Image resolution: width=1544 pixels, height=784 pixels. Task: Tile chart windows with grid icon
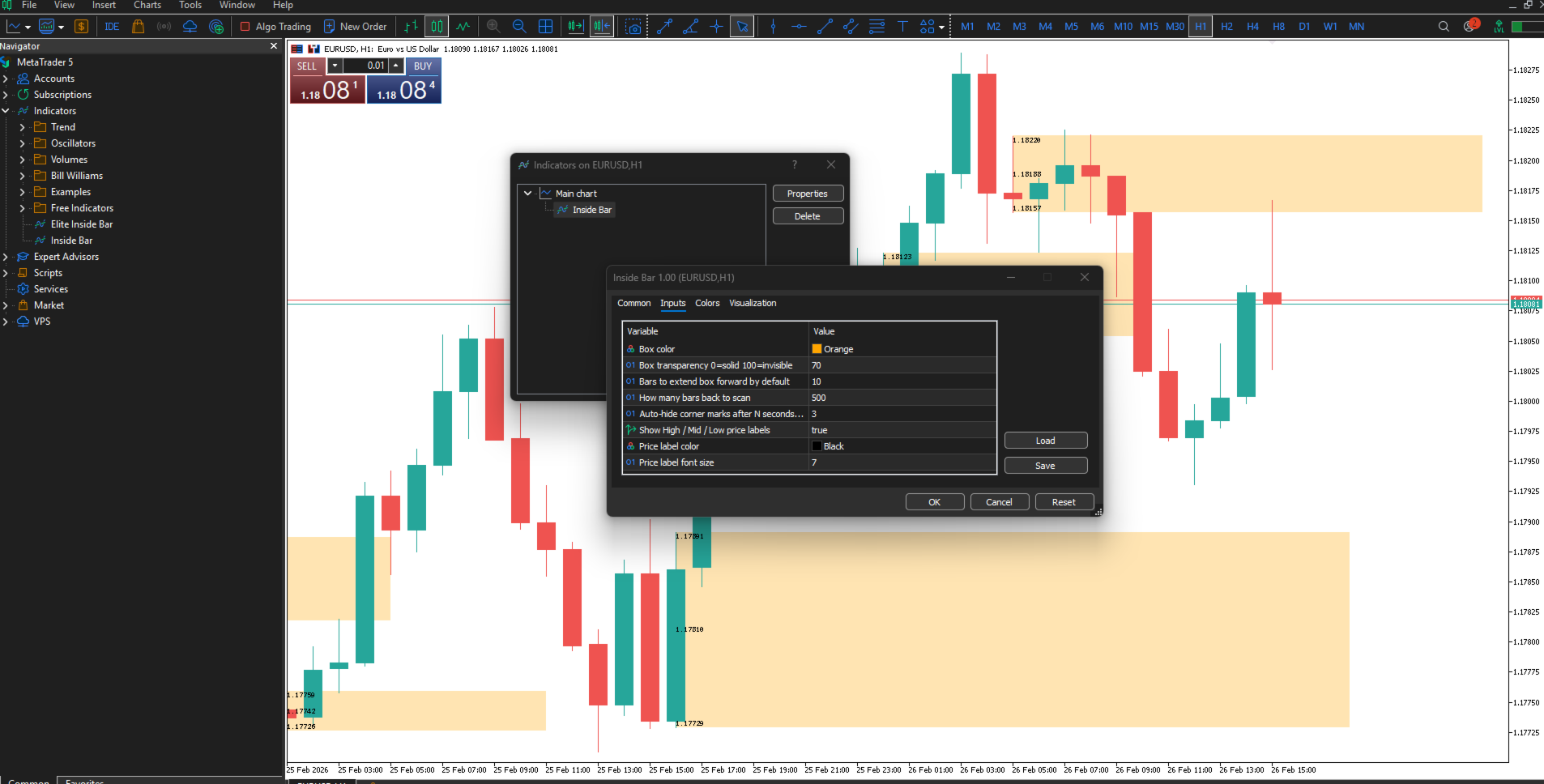(x=545, y=27)
